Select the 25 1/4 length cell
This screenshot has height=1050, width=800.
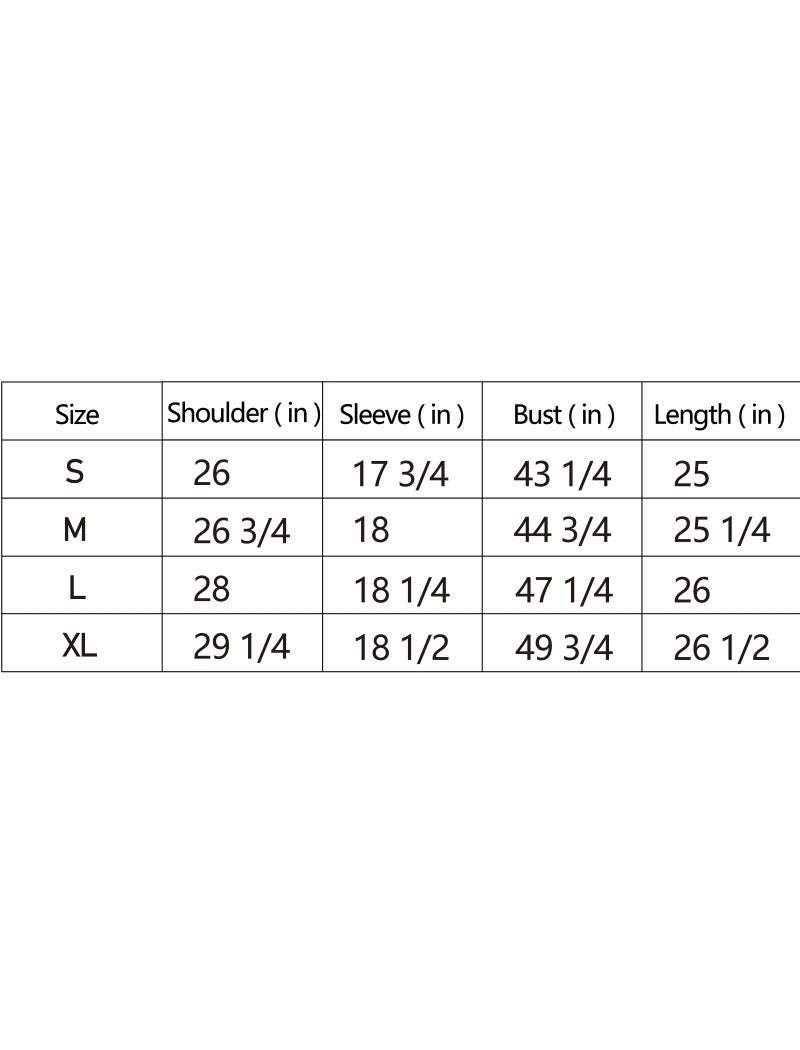click(x=722, y=531)
